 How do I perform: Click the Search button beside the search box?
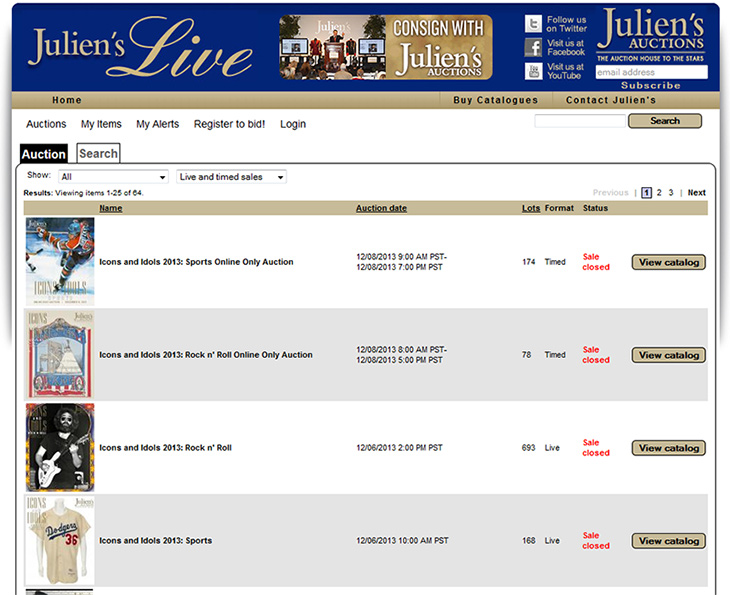[x=664, y=121]
